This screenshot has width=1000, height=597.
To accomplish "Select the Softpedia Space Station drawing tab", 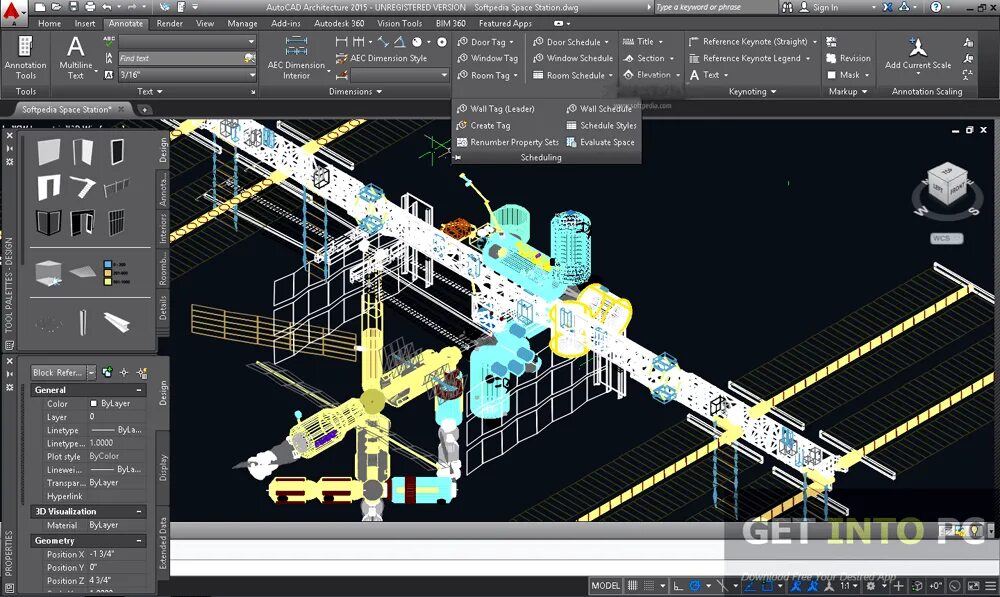I will (67, 109).
